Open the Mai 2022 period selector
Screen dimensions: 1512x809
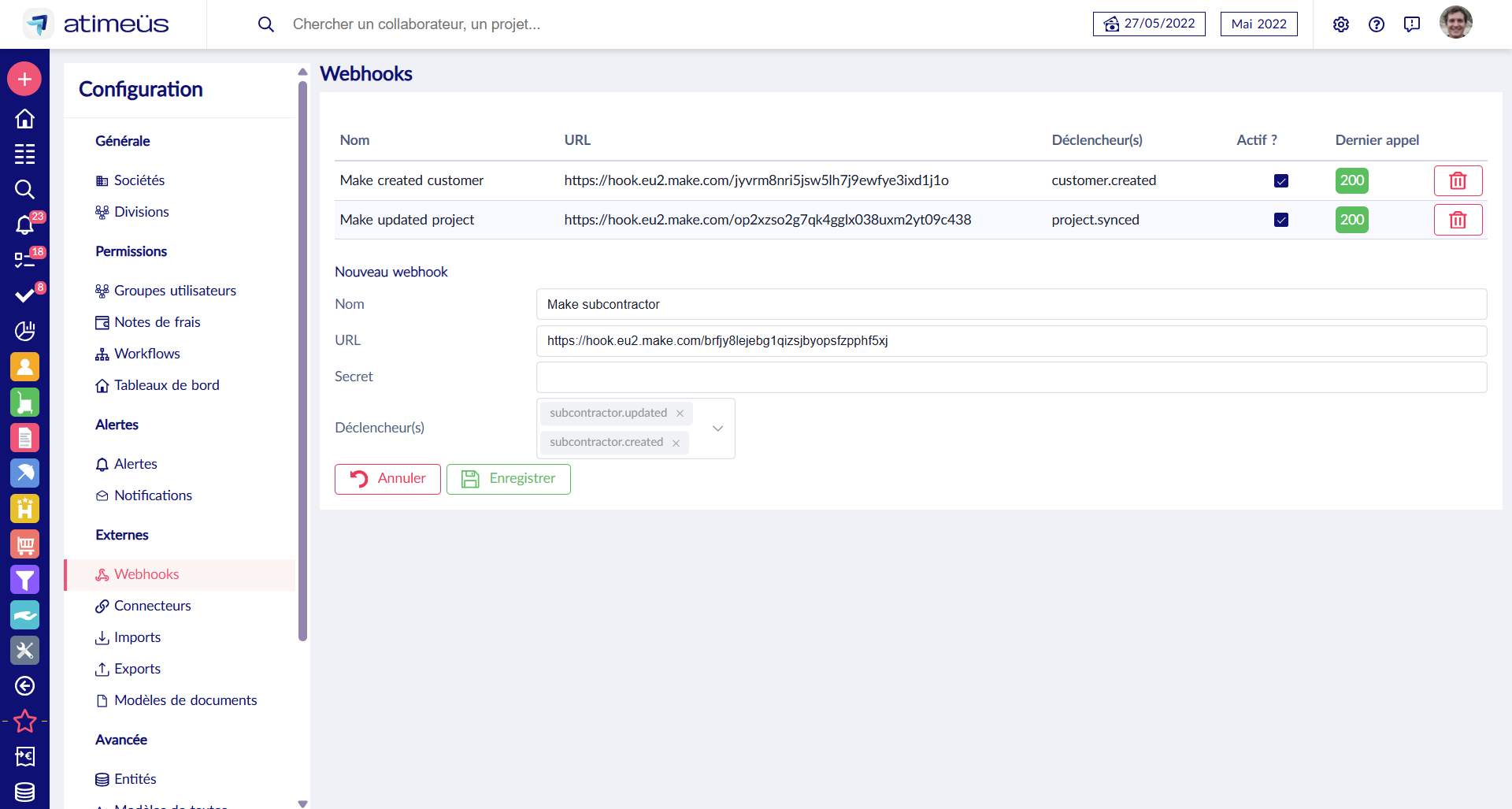1258,24
